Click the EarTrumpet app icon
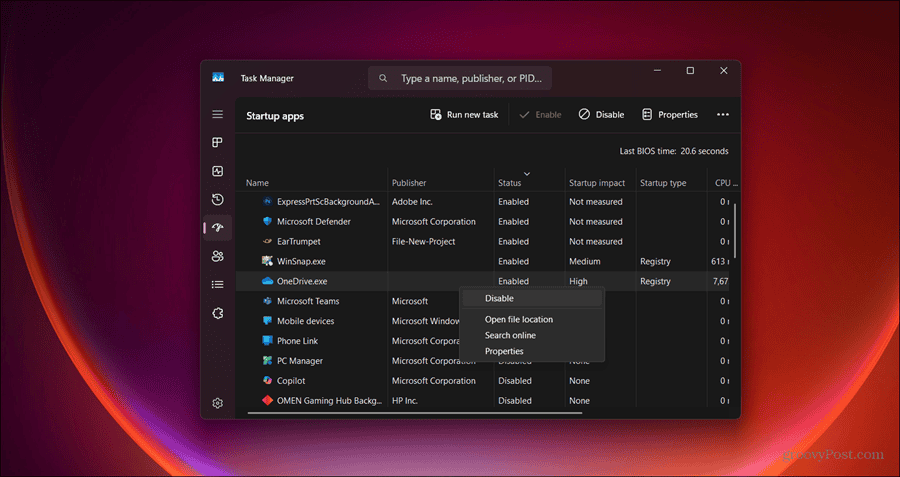This screenshot has height=477, width=900. [x=267, y=242]
